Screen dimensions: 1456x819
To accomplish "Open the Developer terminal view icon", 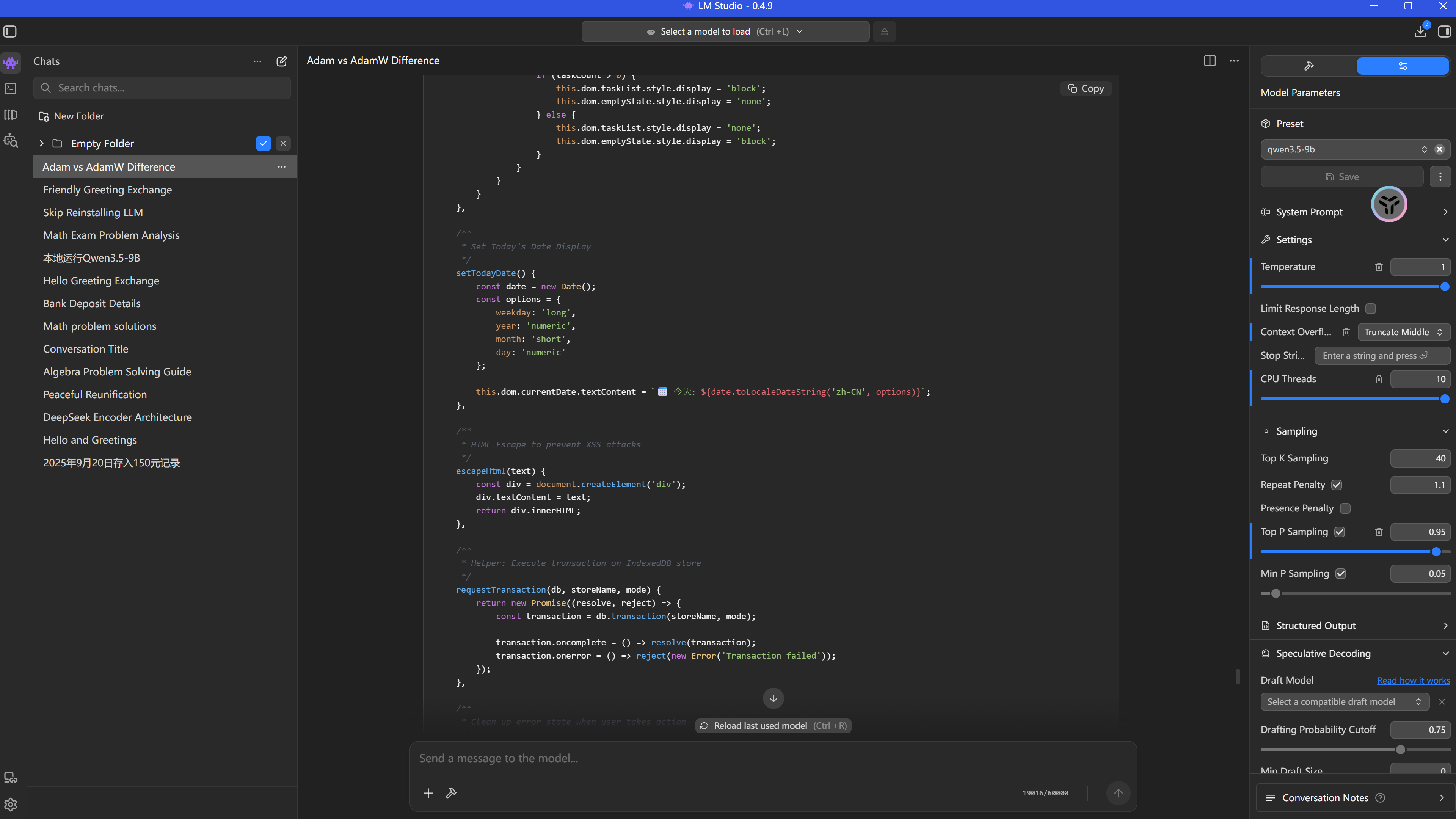I will [11, 89].
